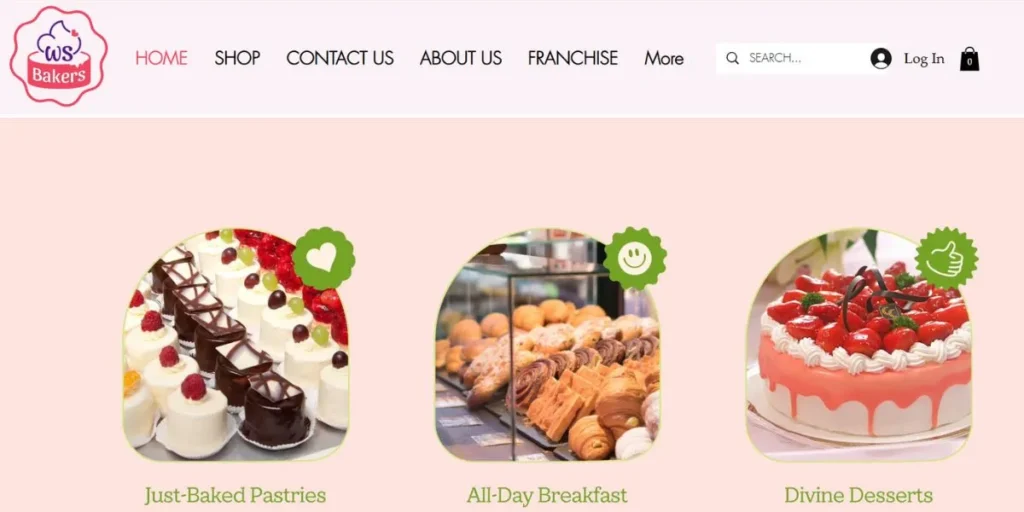This screenshot has height=512, width=1024.
Task: Click the Divine Desserts heading
Action: click(858, 495)
